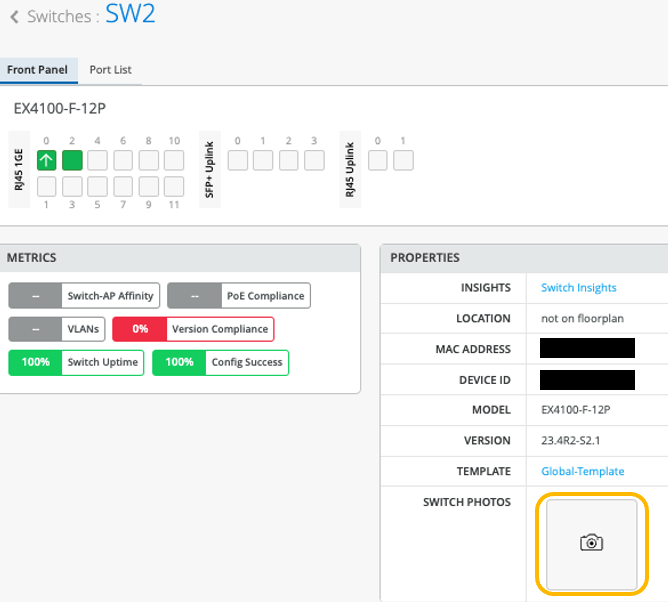Open the Switch Insights link
The width and height of the screenshot is (668, 602).
[x=578, y=288]
